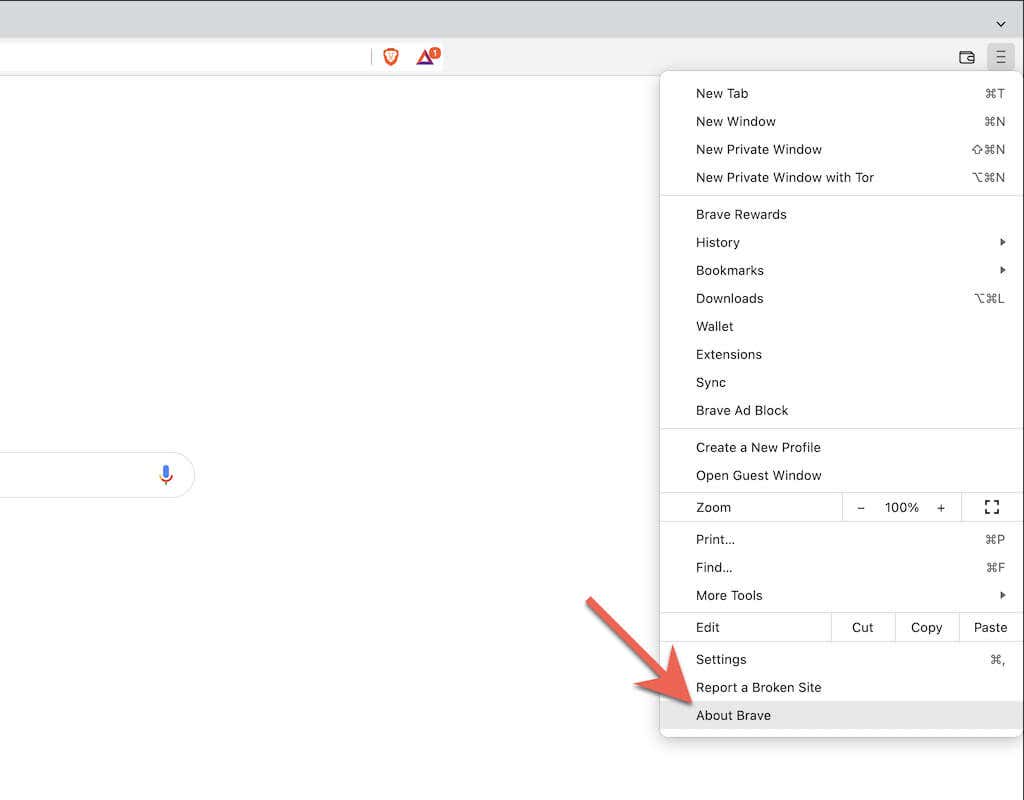Click the voice search microphone icon
This screenshot has height=800, width=1024.
(x=166, y=475)
